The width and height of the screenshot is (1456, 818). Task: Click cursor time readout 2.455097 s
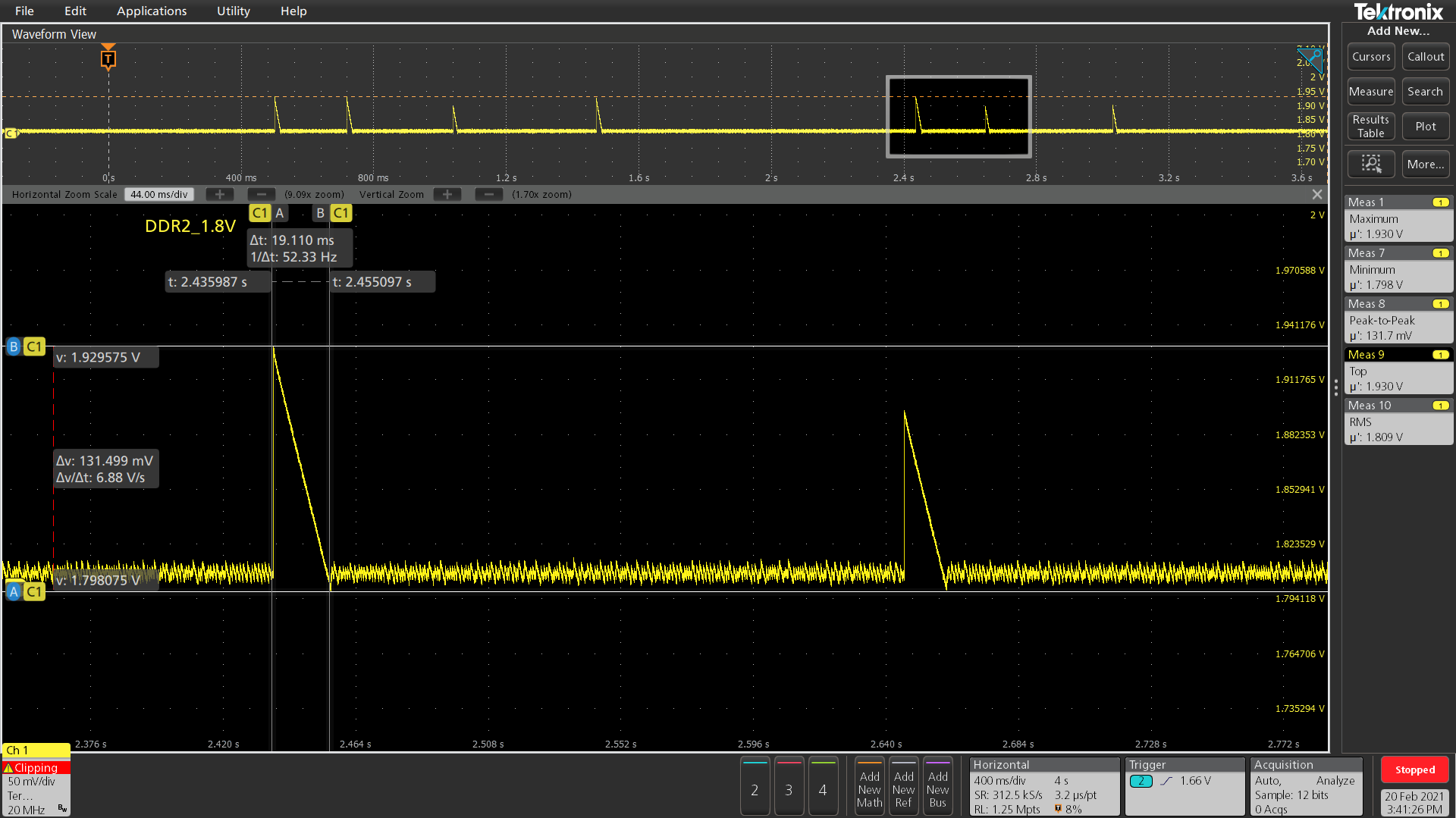click(382, 282)
